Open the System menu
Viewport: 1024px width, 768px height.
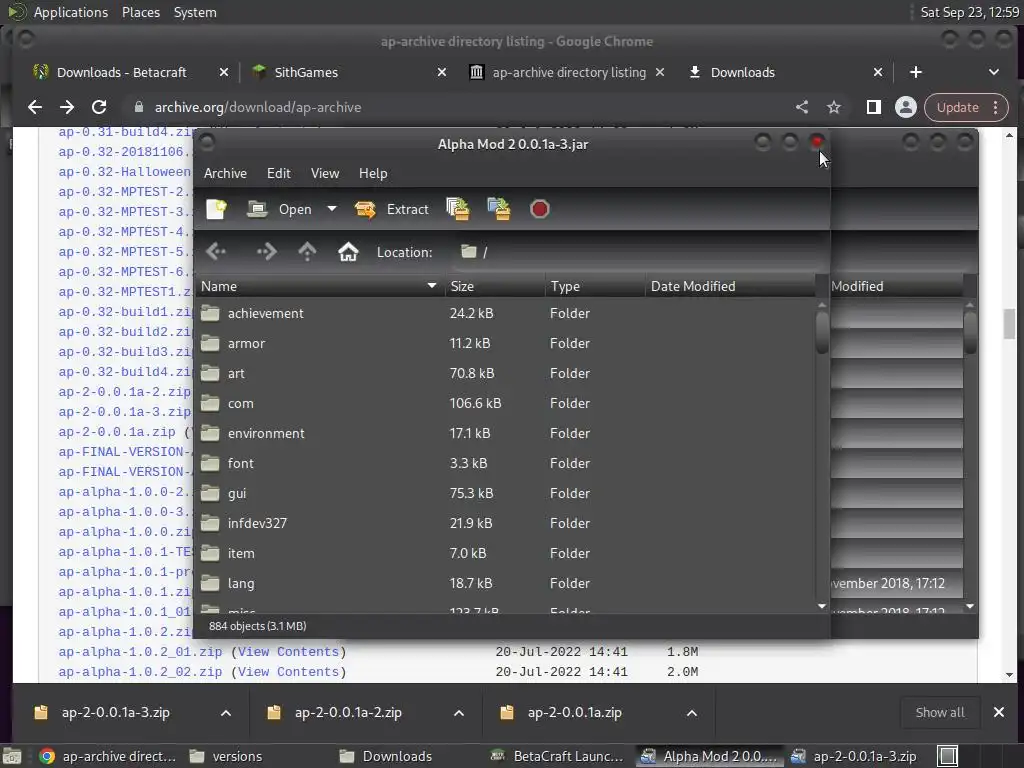click(x=195, y=12)
